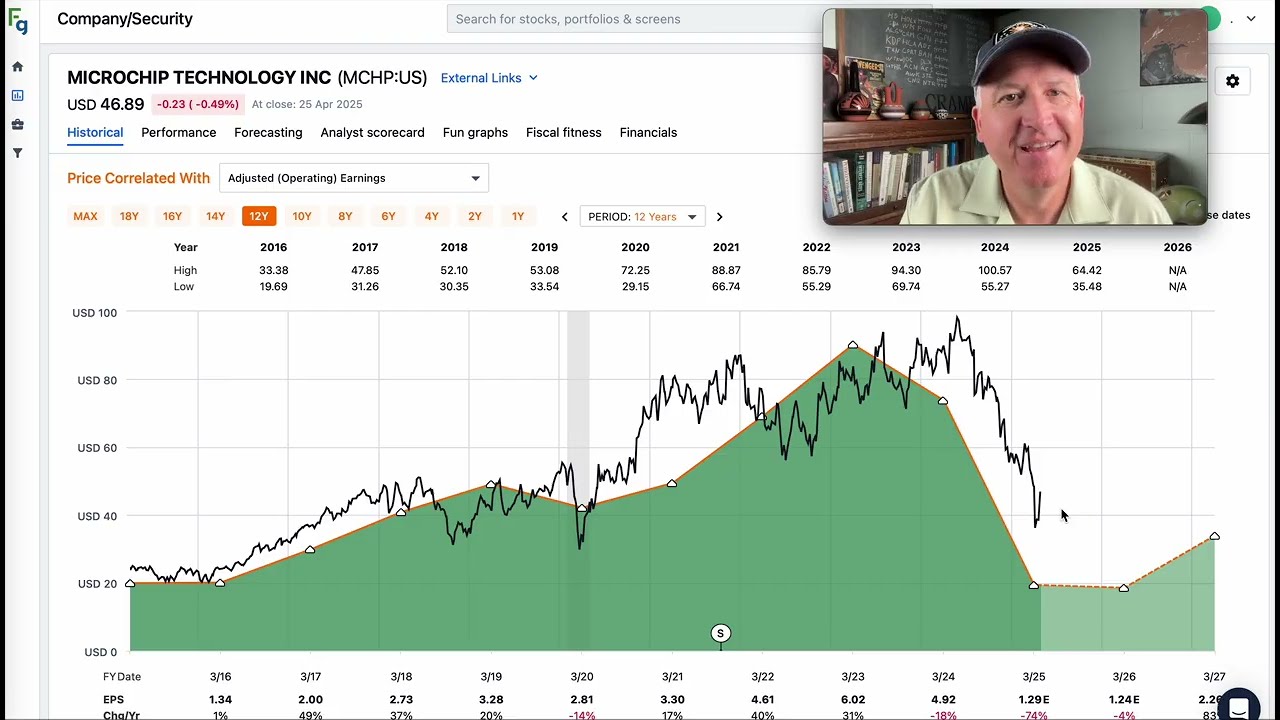
Task: Switch to the Forecasting tab
Action: pyautogui.click(x=268, y=133)
